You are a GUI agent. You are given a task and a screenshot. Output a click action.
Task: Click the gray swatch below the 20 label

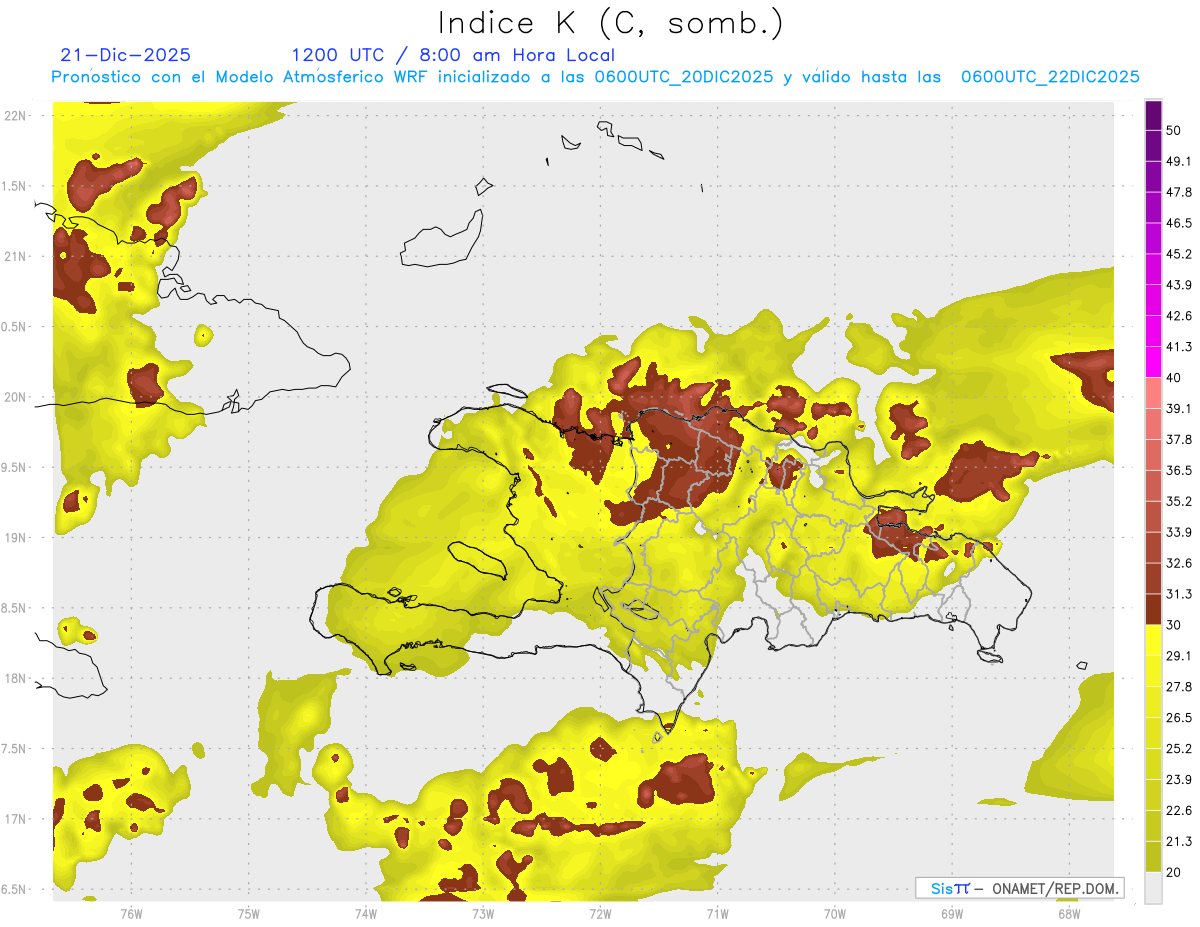tap(1153, 887)
